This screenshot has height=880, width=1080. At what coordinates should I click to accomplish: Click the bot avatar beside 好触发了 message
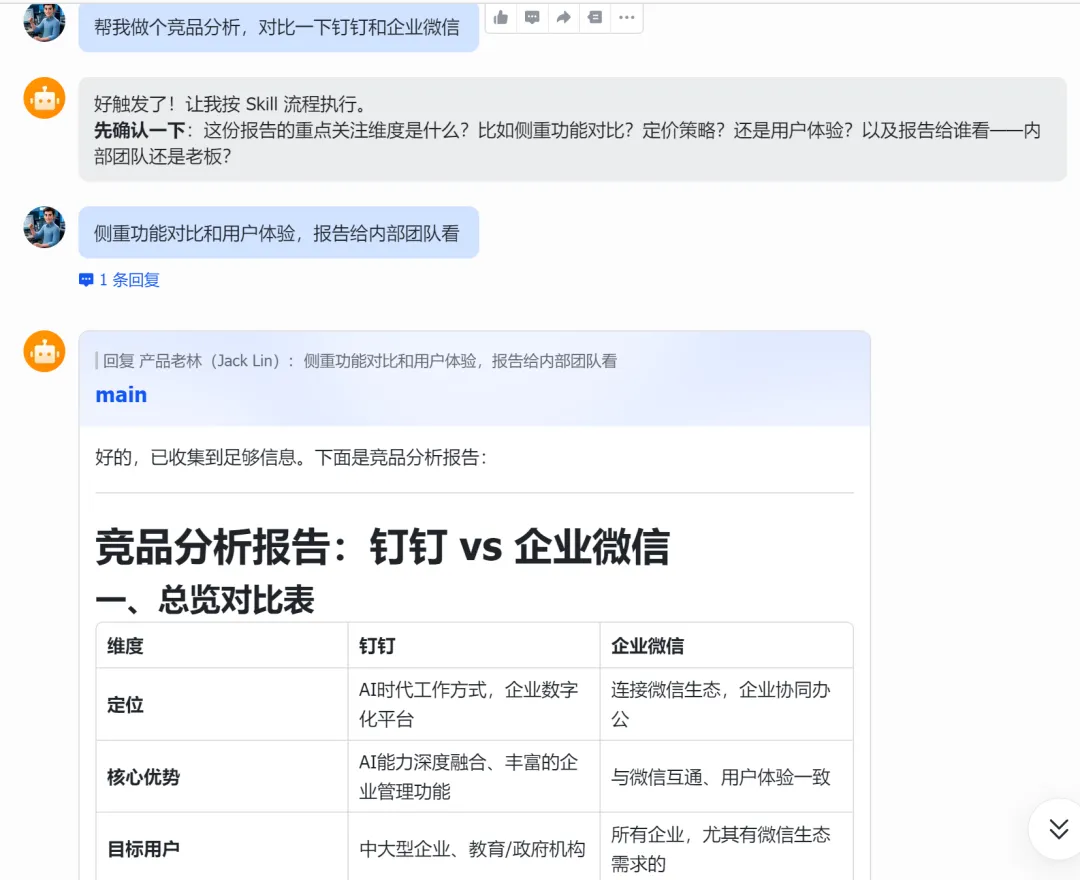(x=44, y=98)
